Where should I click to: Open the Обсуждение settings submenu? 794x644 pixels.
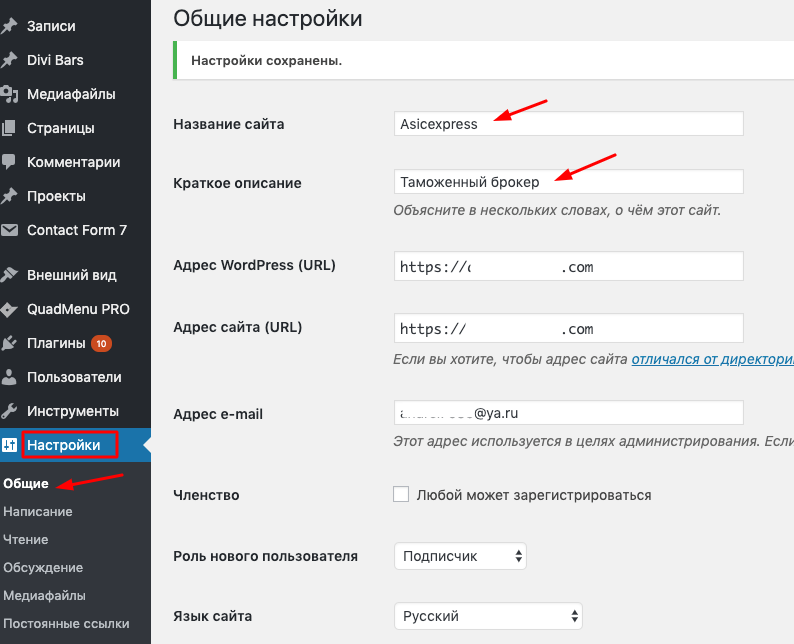click(x=43, y=568)
